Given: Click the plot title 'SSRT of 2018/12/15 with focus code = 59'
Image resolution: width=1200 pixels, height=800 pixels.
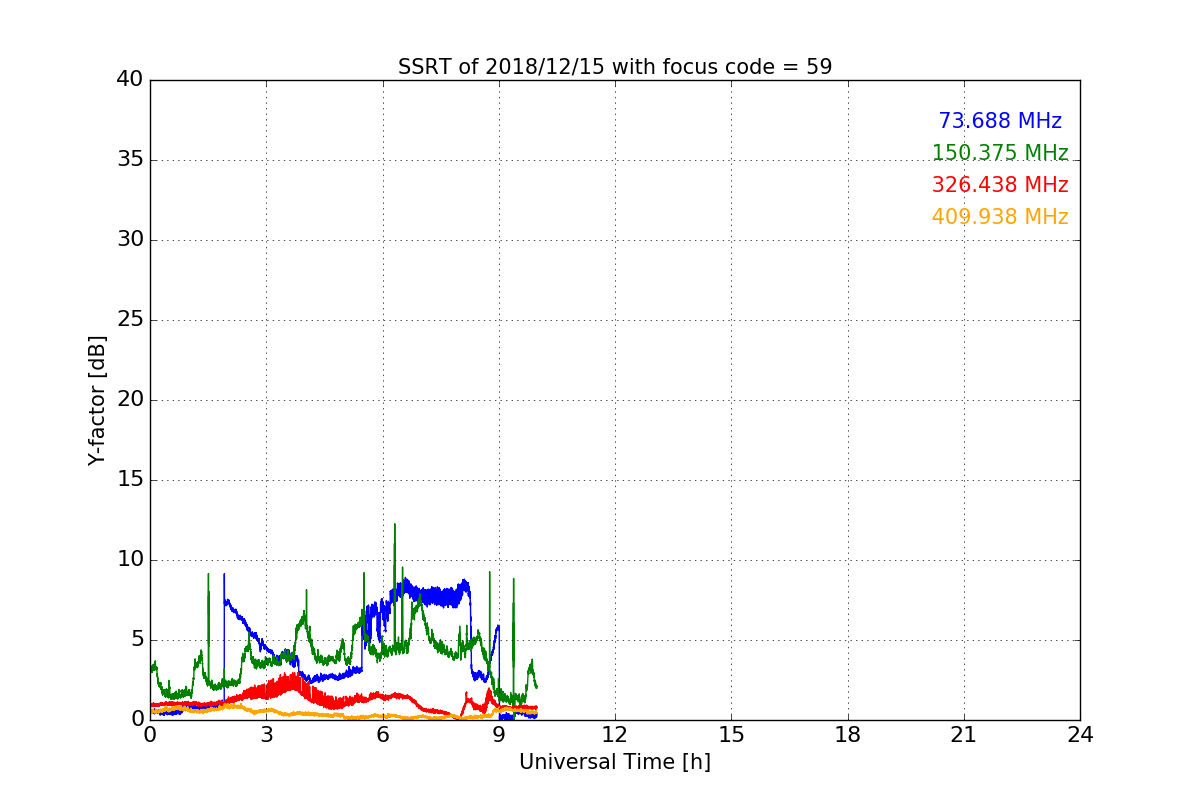Looking at the screenshot, I should (x=615, y=67).
